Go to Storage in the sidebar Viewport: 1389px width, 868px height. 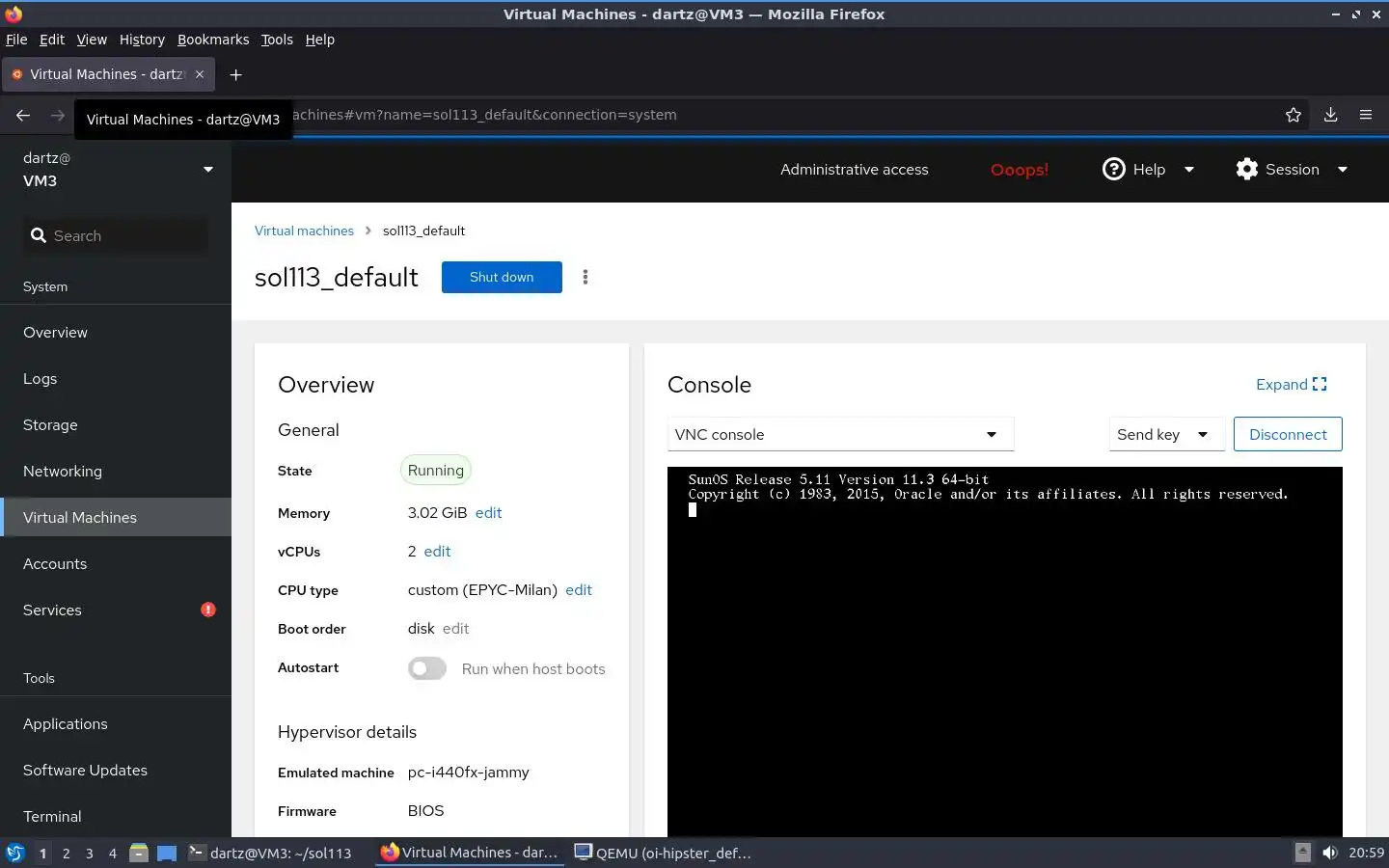coord(116,424)
